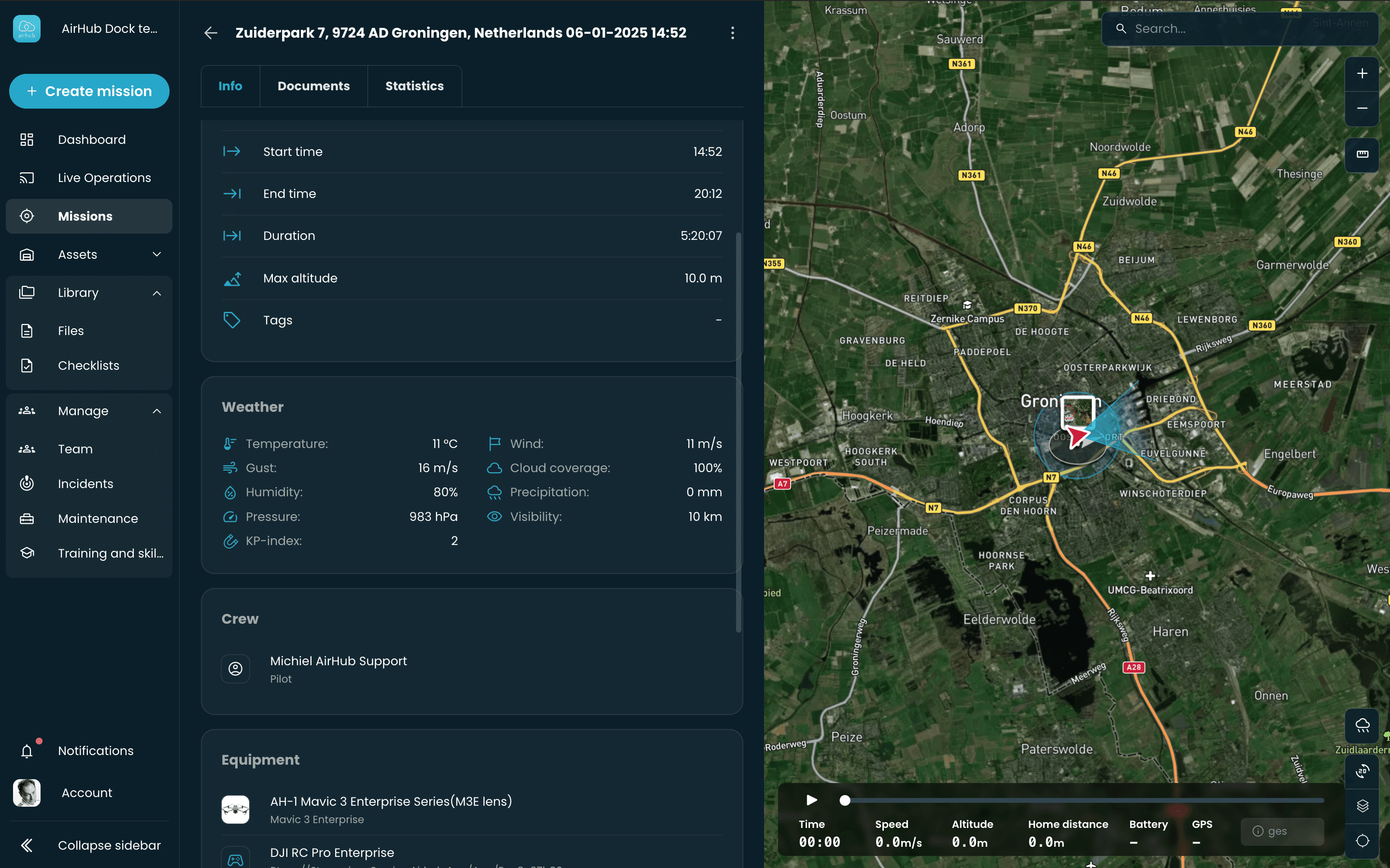This screenshot has height=868, width=1390.
Task: Click the Temperature thermometer icon
Action: pyautogui.click(x=230, y=444)
